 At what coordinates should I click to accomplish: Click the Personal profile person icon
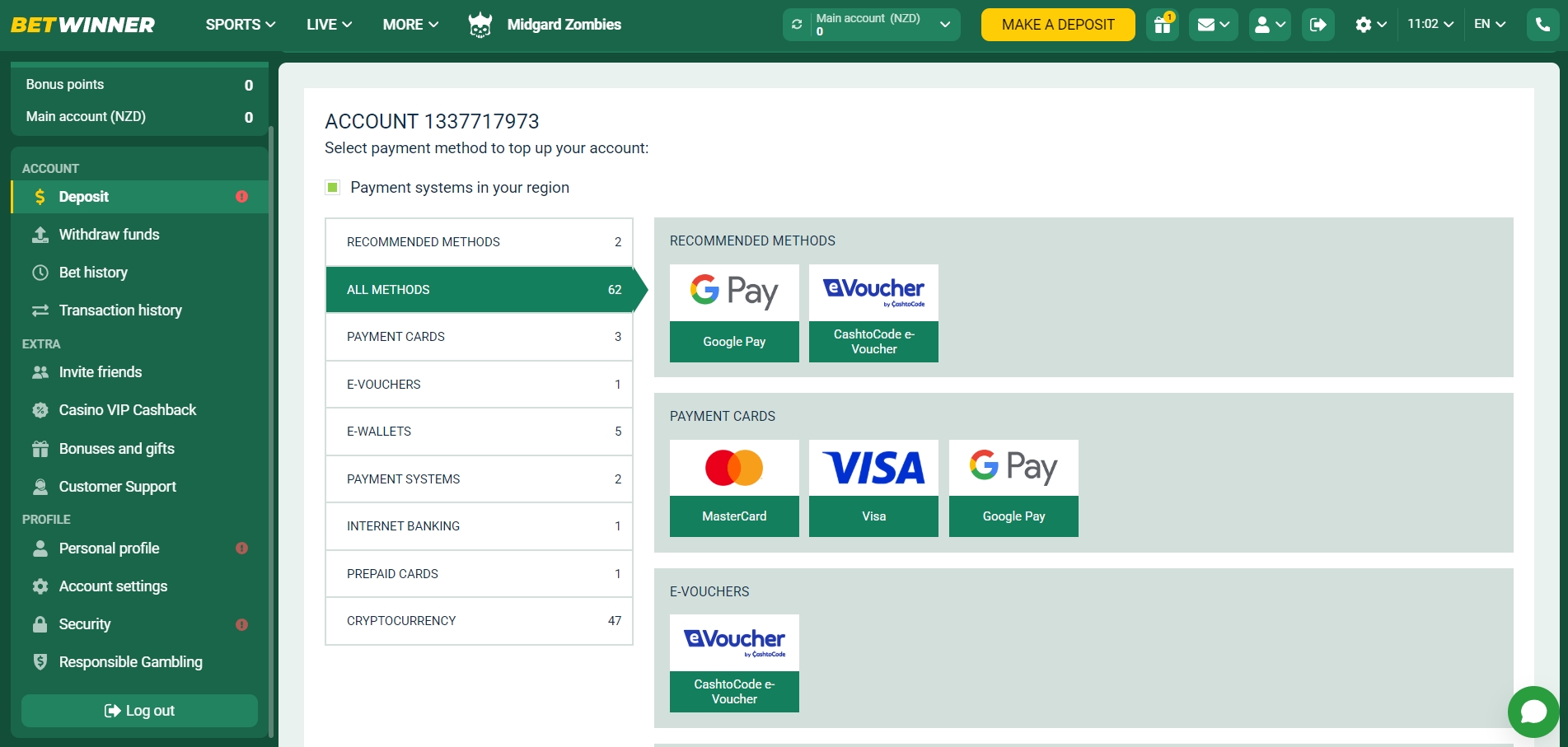pos(40,549)
